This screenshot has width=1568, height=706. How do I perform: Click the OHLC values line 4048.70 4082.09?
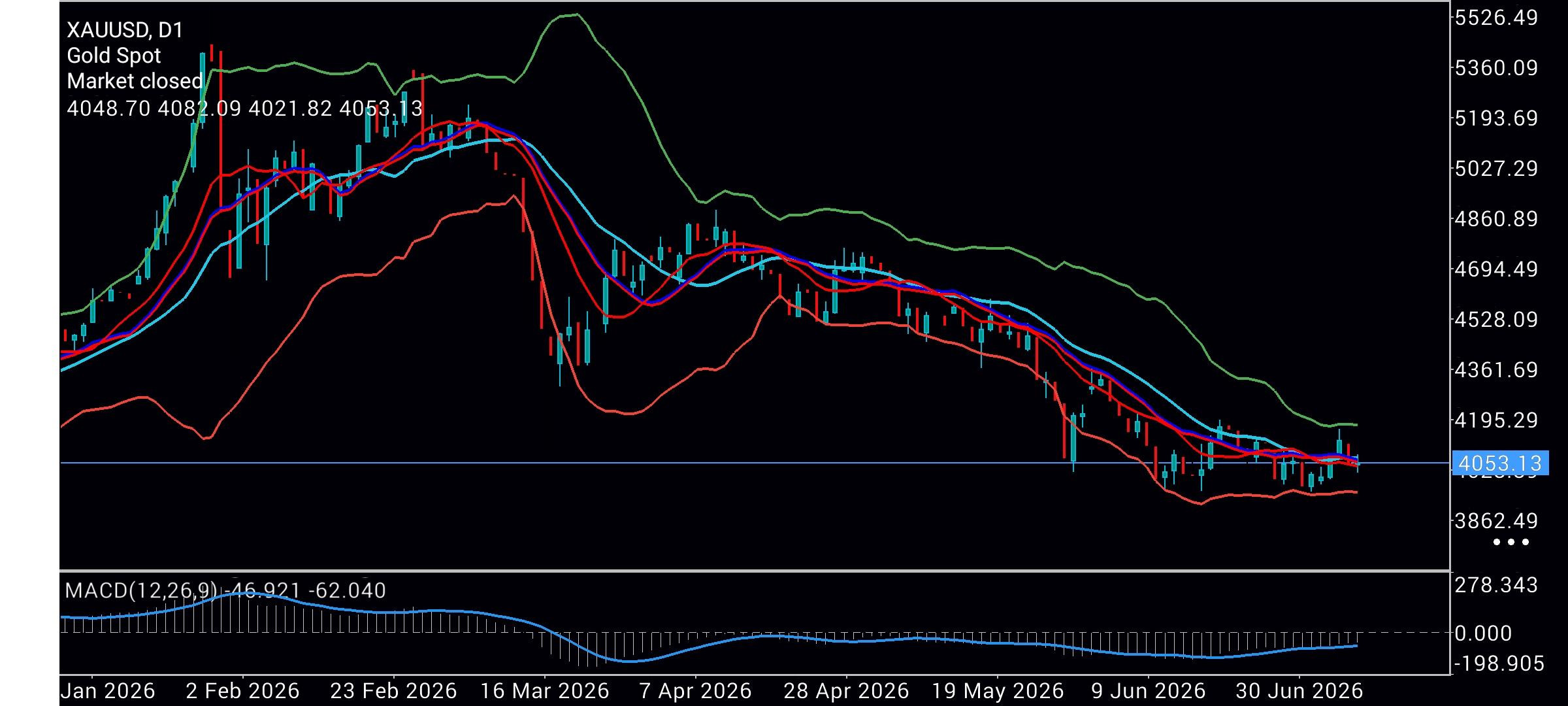[245, 108]
